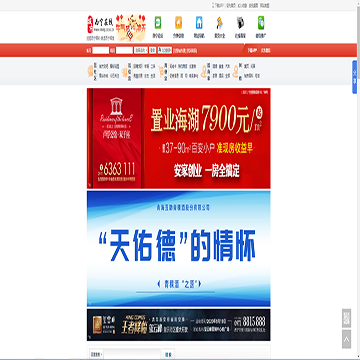Open the yellow magnifier person icon in header
This screenshot has height=360, width=360.
click(219, 23)
